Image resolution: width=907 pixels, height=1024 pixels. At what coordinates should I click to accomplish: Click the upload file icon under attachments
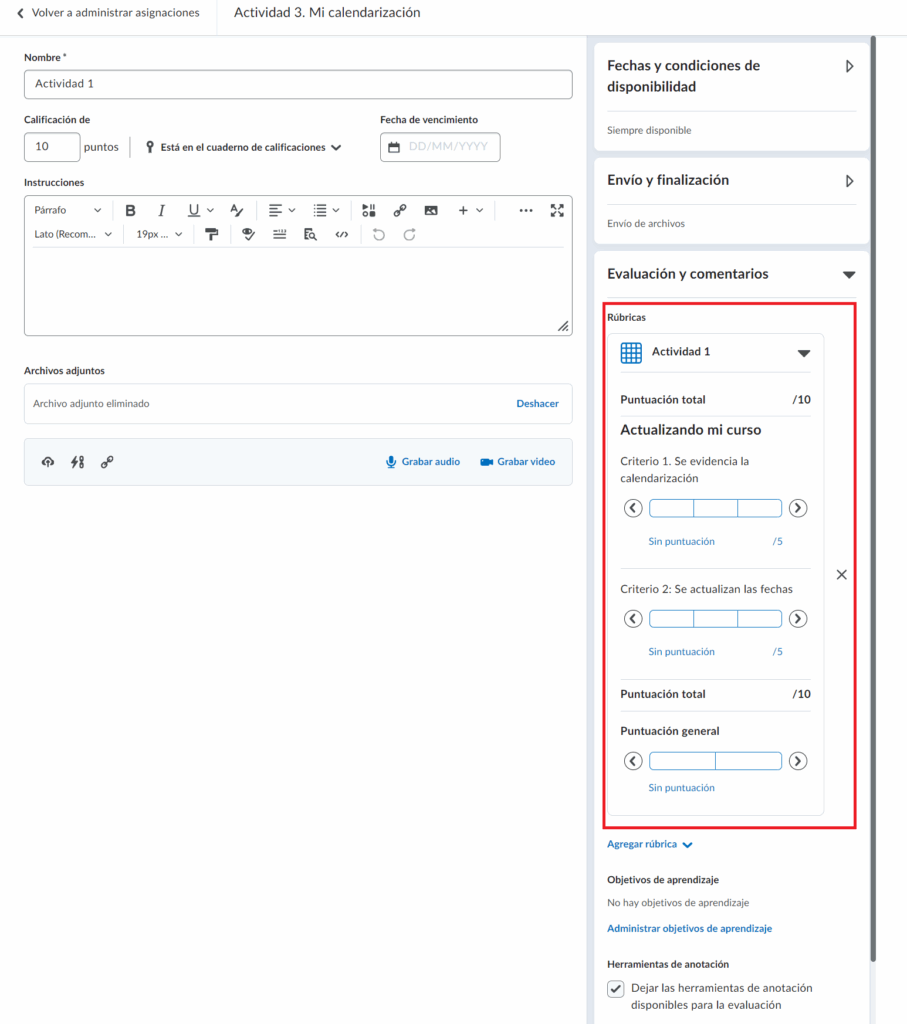47,462
